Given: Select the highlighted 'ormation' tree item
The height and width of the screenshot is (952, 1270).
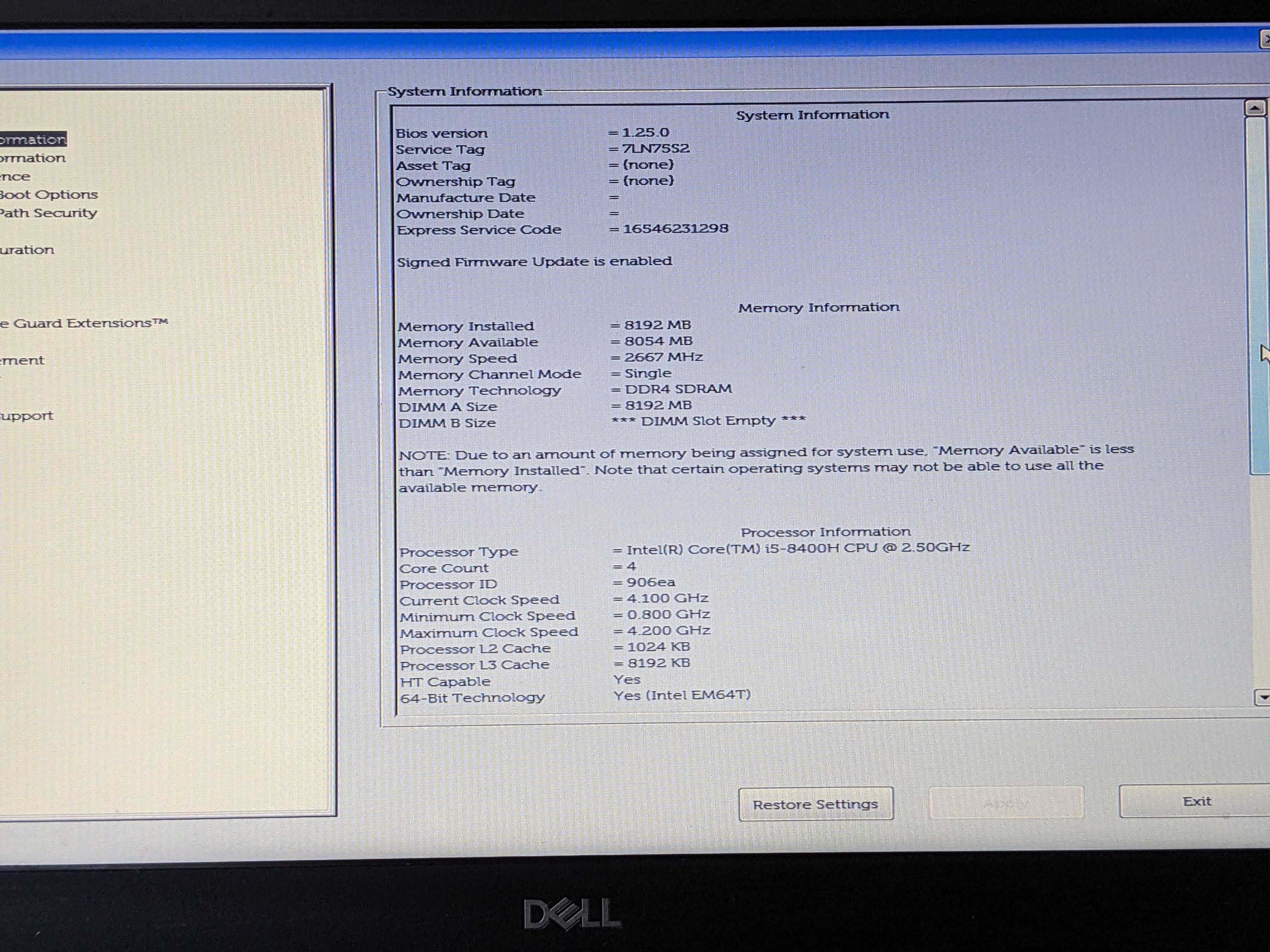Looking at the screenshot, I should [x=33, y=139].
